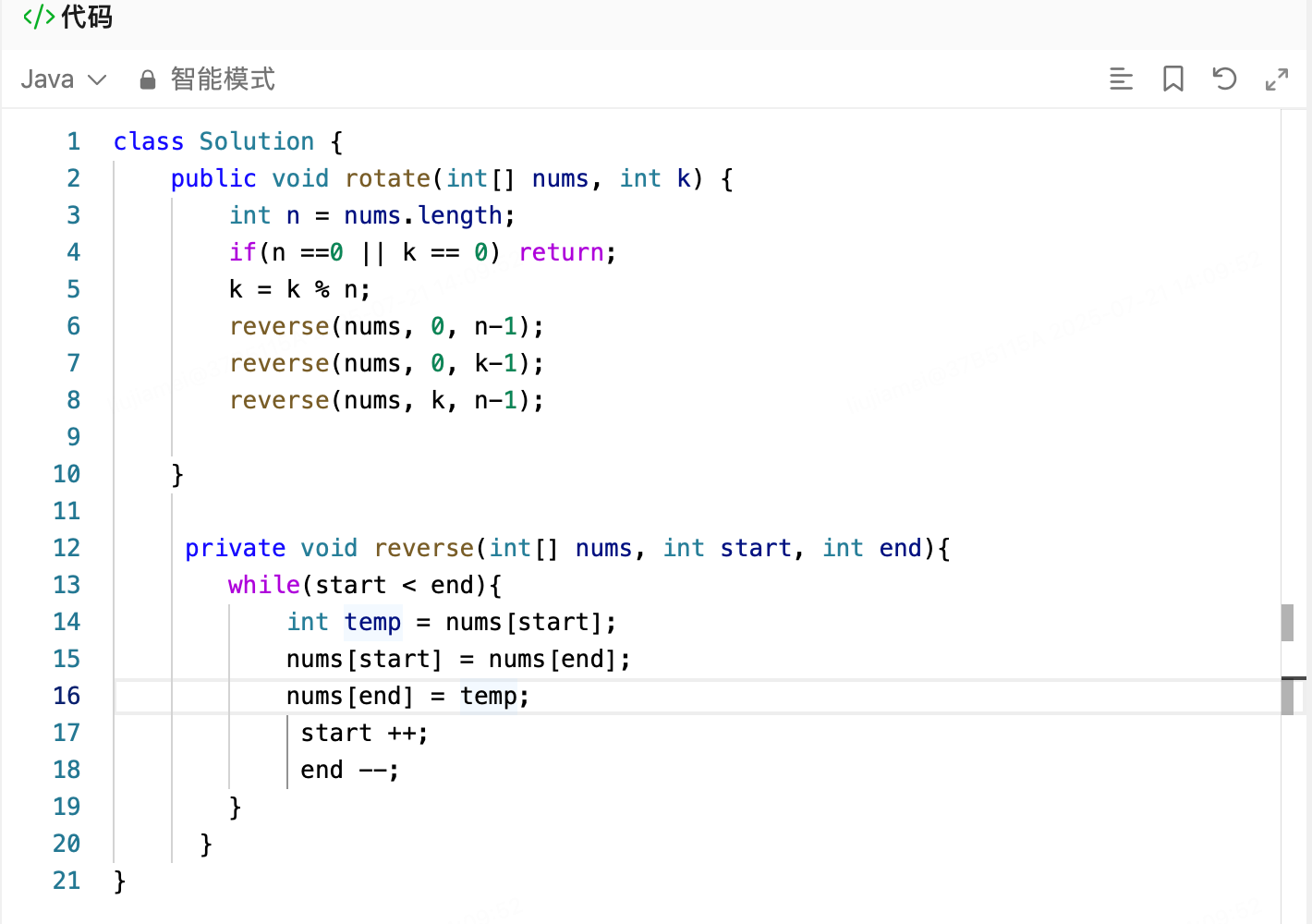Click the 'private' keyword on line 12
Image resolution: width=1312 pixels, height=924 pixels.
236,548
